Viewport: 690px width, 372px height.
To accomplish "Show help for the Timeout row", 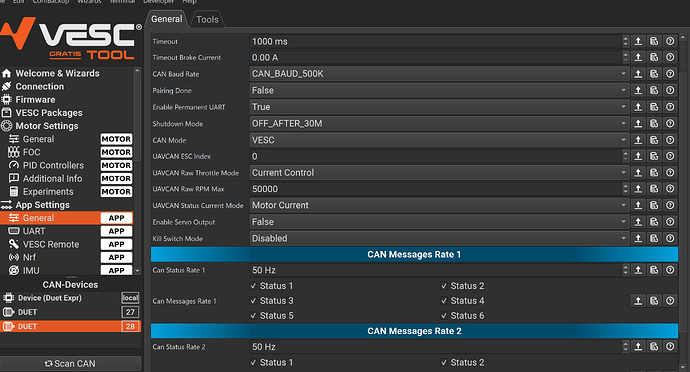I will click(670, 41).
